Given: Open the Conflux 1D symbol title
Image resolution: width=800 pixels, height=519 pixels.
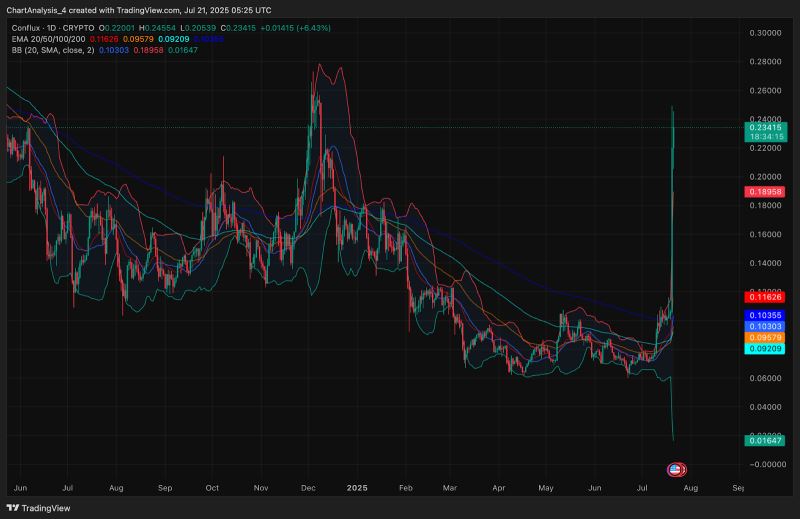Looking at the screenshot, I should pyautogui.click(x=52, y=26).
